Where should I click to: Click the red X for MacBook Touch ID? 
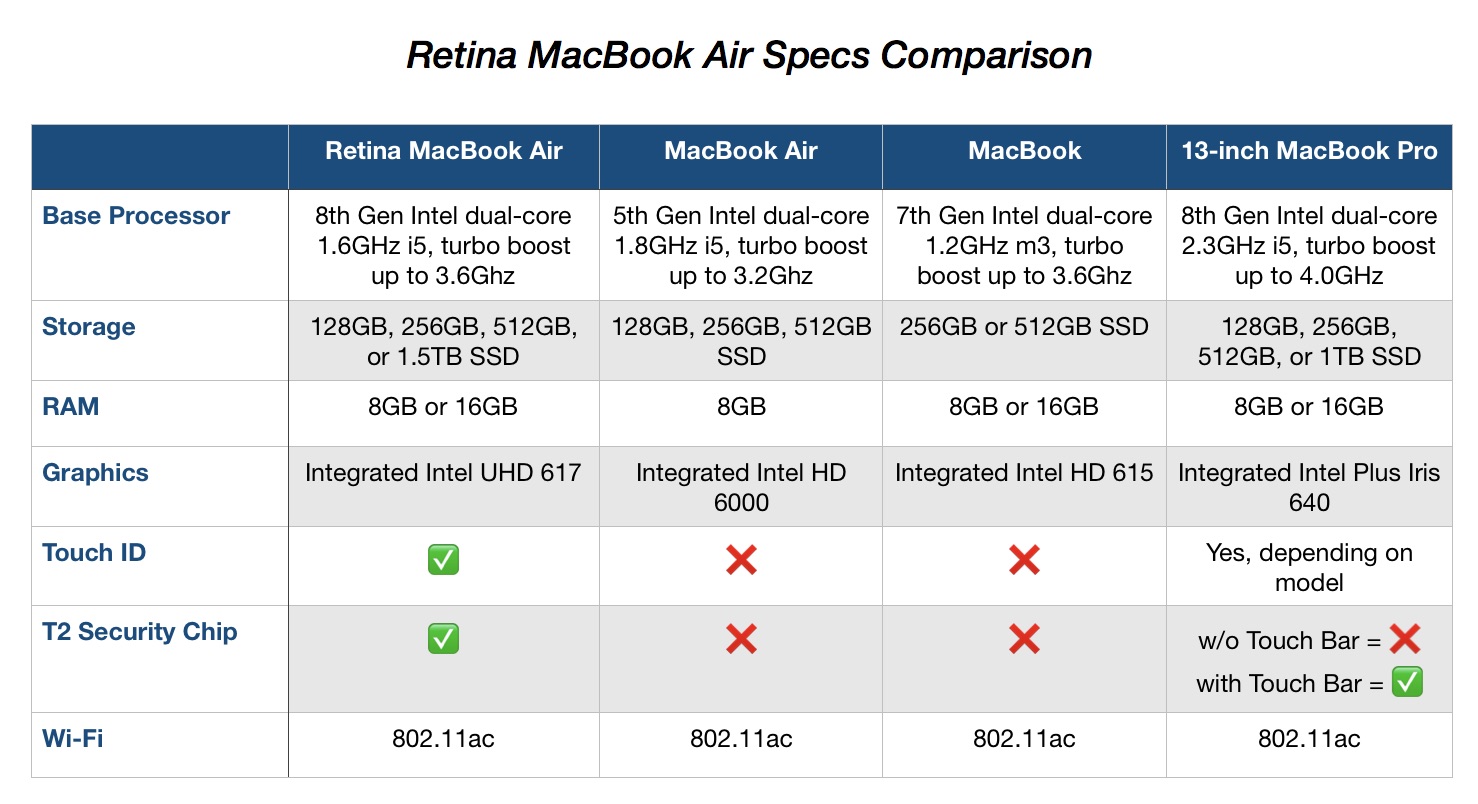tap(1024, 560)
